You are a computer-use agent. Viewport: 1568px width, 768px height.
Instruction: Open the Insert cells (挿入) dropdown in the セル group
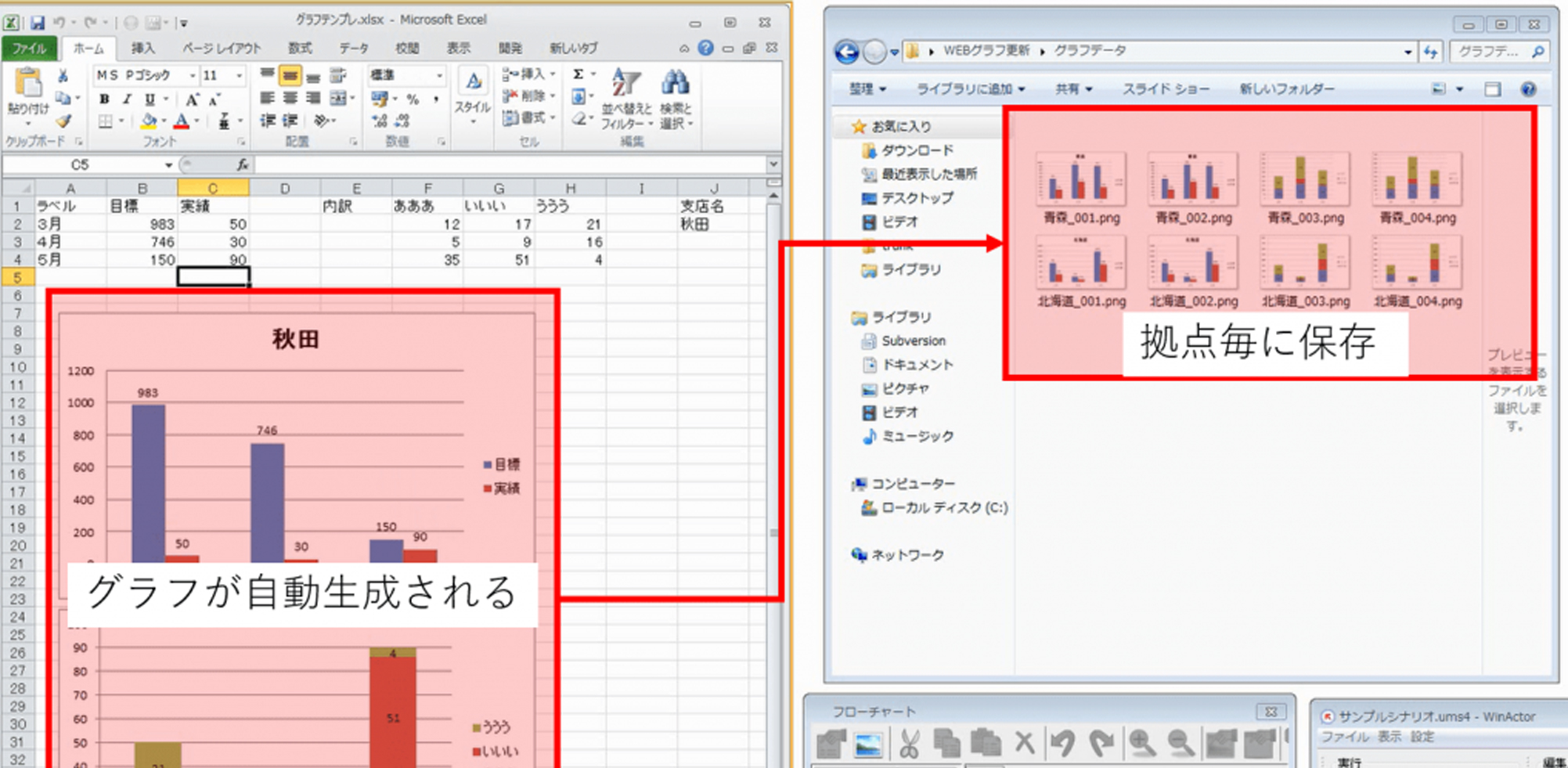click(528, 74)
